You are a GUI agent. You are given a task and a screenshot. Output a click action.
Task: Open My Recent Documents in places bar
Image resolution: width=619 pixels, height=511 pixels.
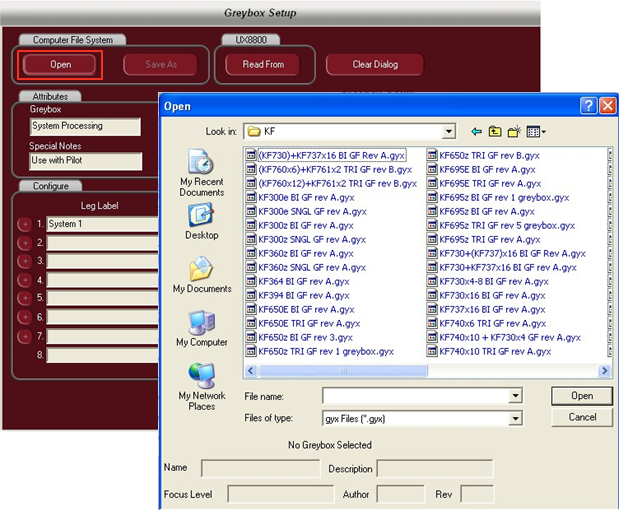(201, 173)
